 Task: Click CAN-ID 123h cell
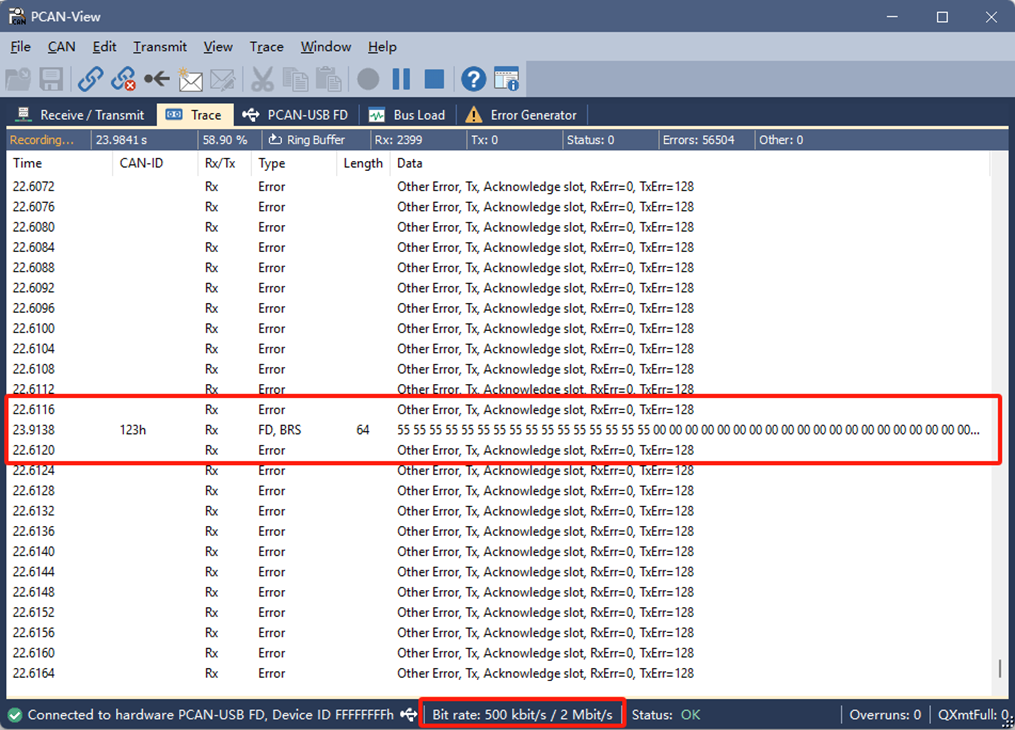133,430
